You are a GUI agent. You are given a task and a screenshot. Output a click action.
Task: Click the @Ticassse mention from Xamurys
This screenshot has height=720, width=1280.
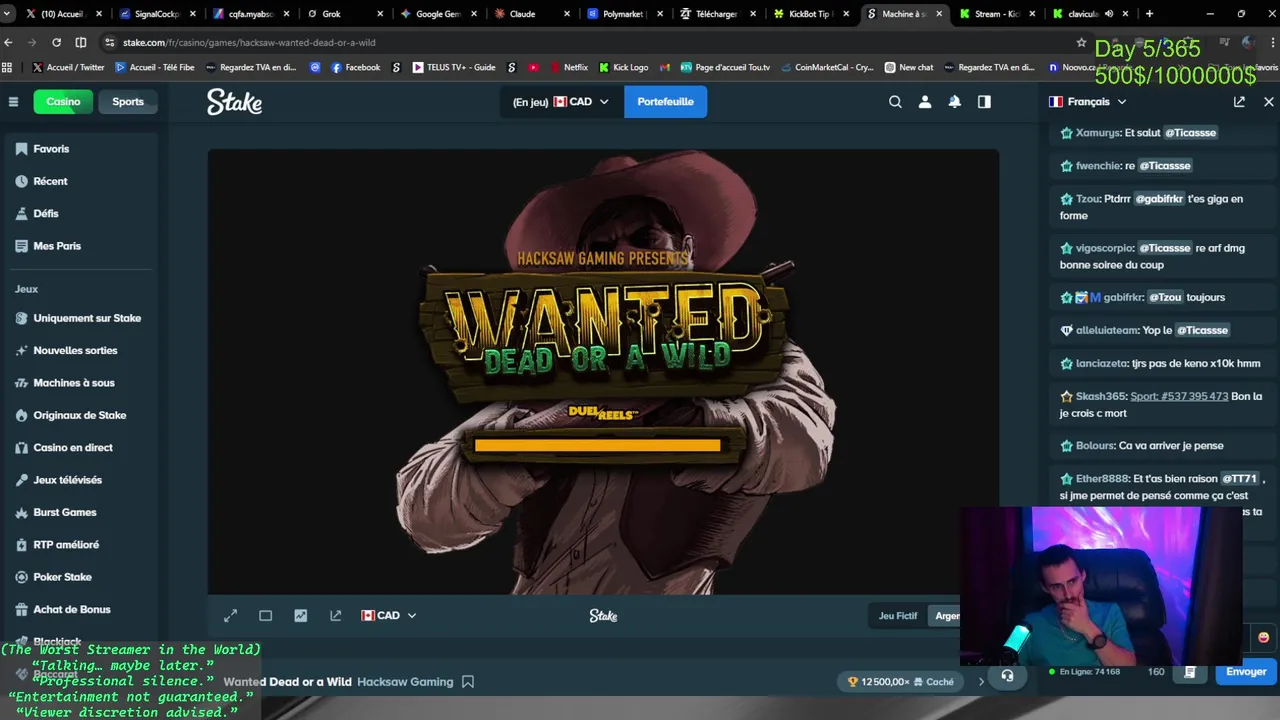[x=1190, y=133]
